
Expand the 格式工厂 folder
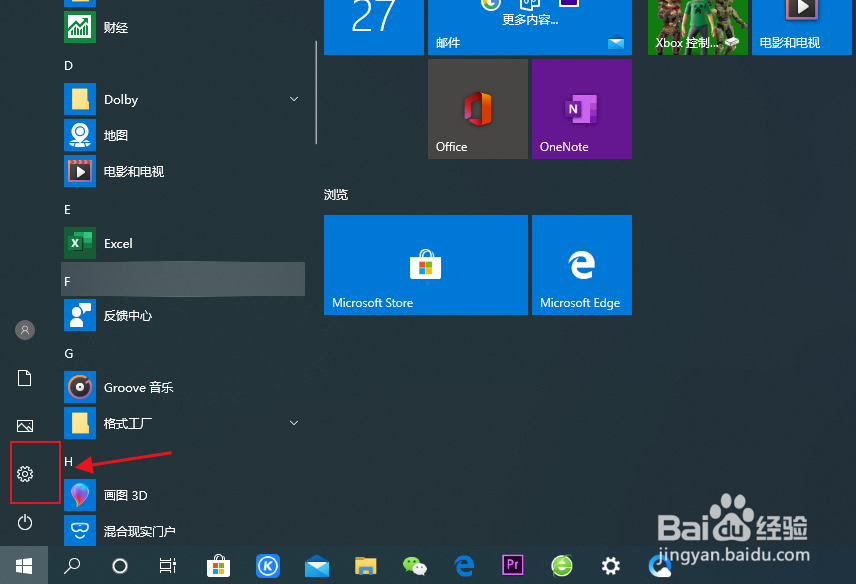click(183, 423)
